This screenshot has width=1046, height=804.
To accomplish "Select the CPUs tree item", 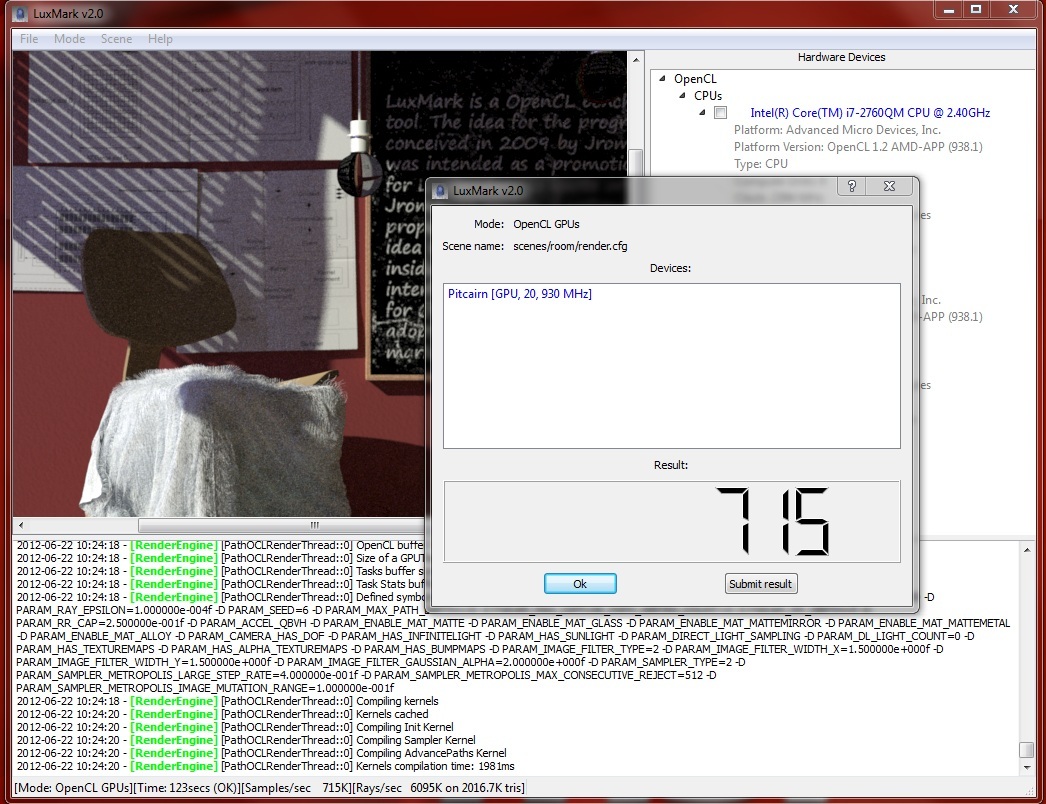I will tap(708, 95).
